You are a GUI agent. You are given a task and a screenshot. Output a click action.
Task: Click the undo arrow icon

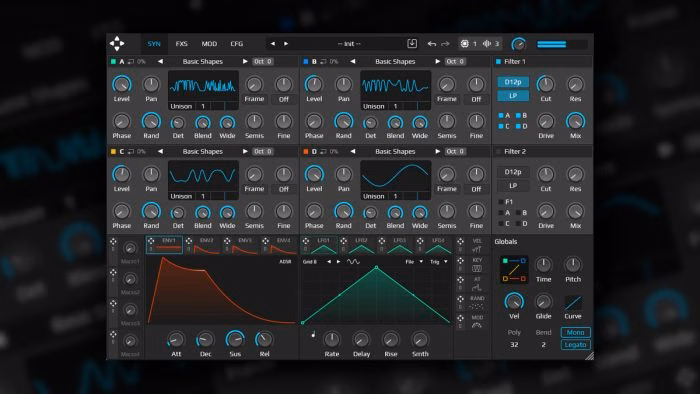click(x=432, y=44)
